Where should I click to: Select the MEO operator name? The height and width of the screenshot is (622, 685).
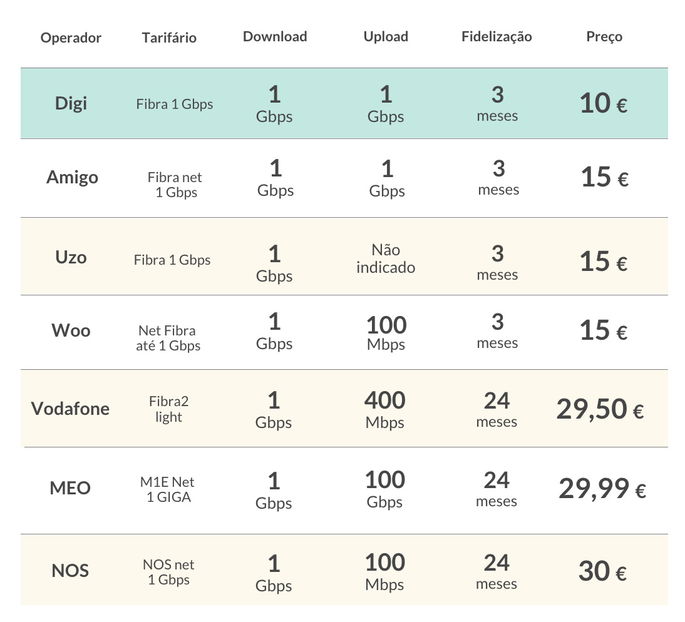70,488
